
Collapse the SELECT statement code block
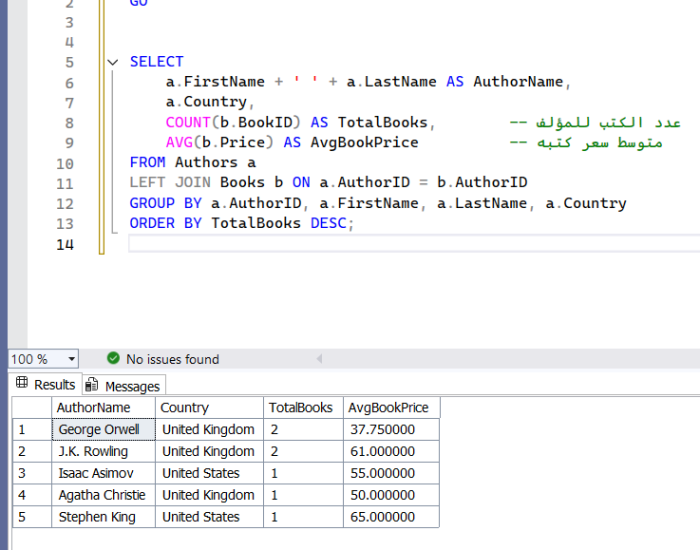[x=113, y=62]
